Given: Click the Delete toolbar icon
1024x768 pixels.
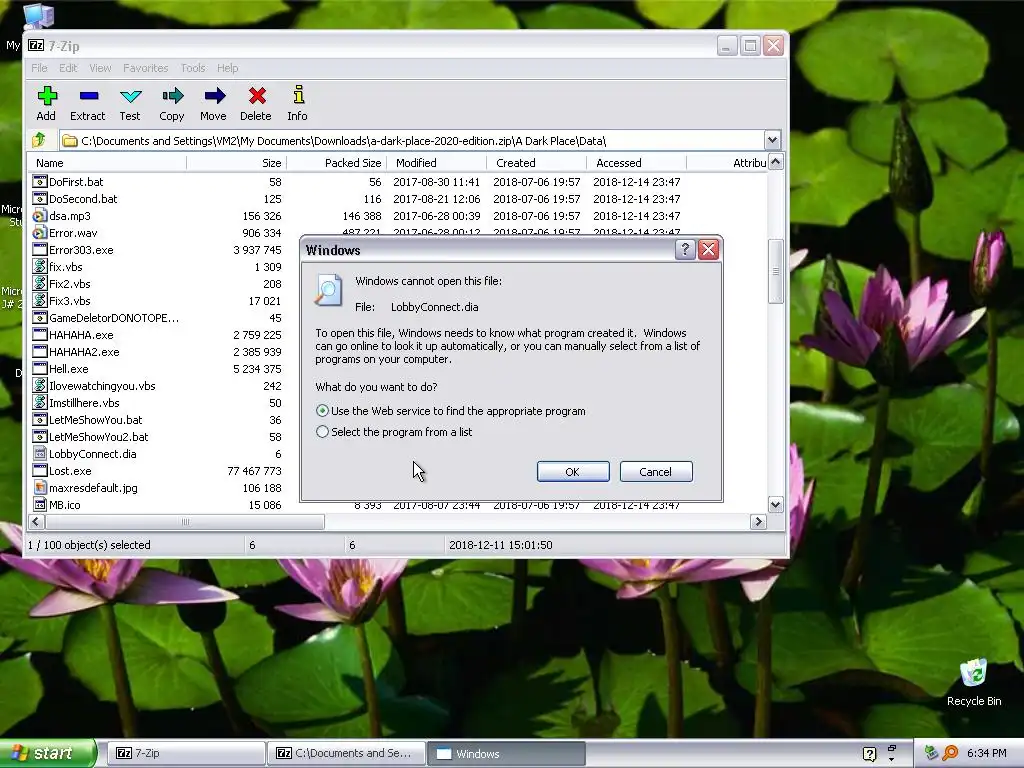Looking at the screenshot, I should point(257,97).
